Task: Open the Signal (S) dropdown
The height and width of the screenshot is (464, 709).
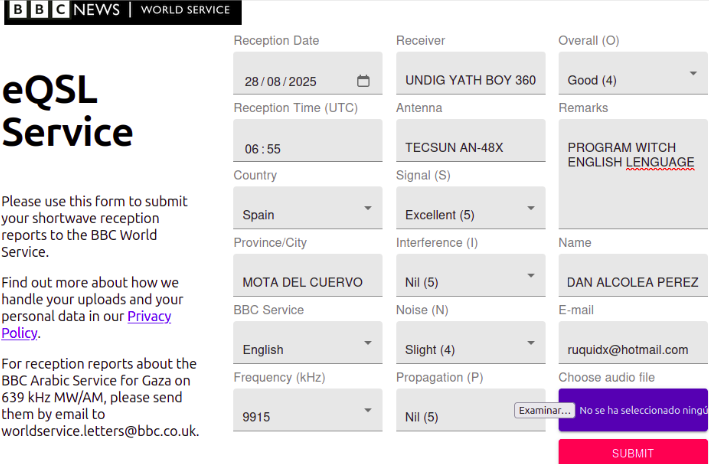Action: tap(470, 208)
